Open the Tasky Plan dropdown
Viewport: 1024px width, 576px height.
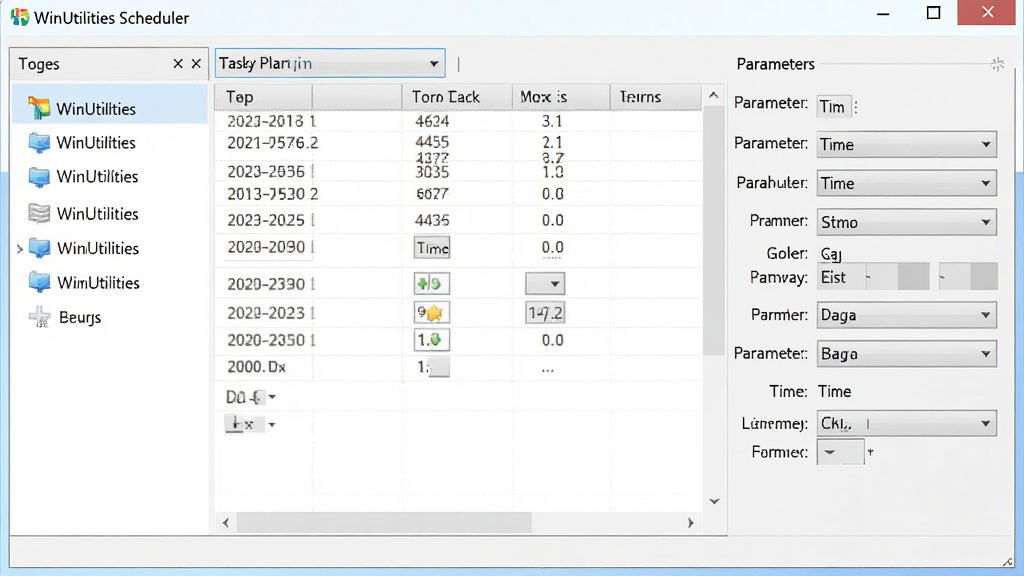(x=330, y=63)
